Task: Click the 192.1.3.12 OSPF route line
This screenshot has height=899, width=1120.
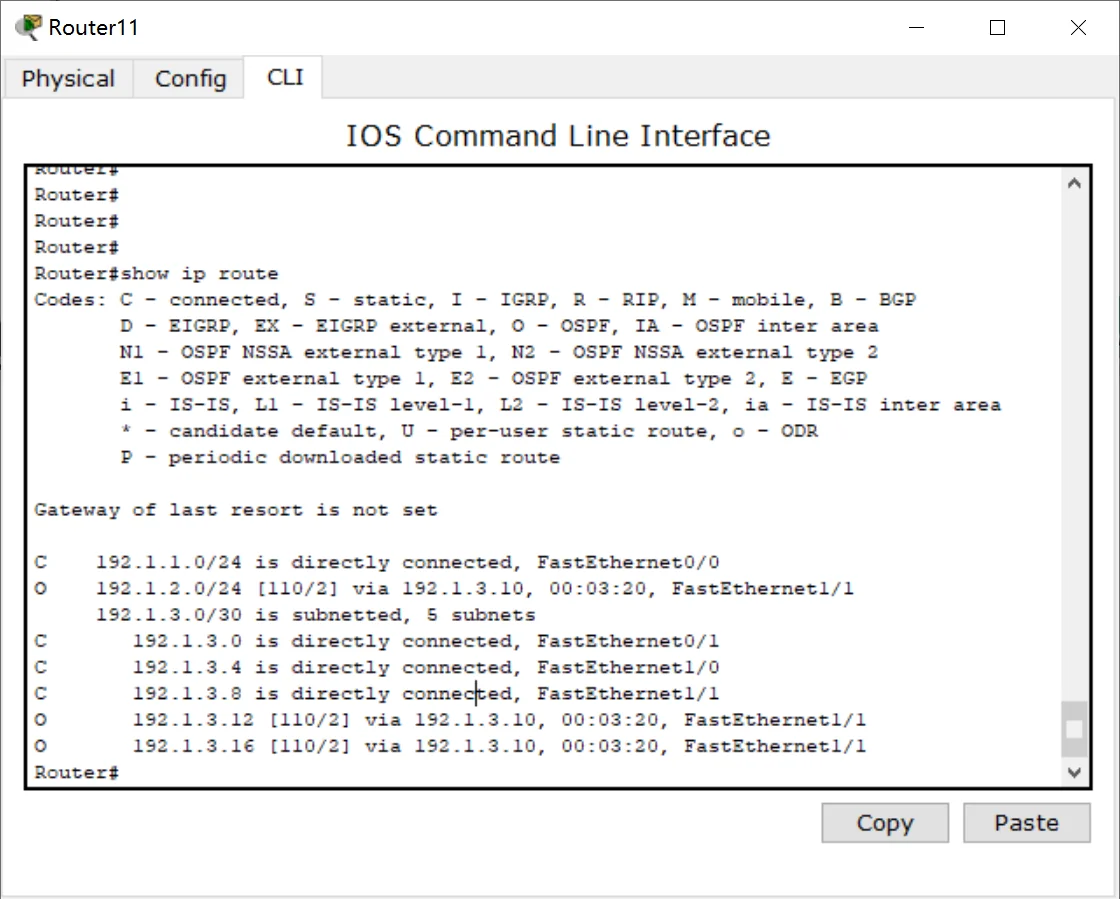Action: point(450,720)
